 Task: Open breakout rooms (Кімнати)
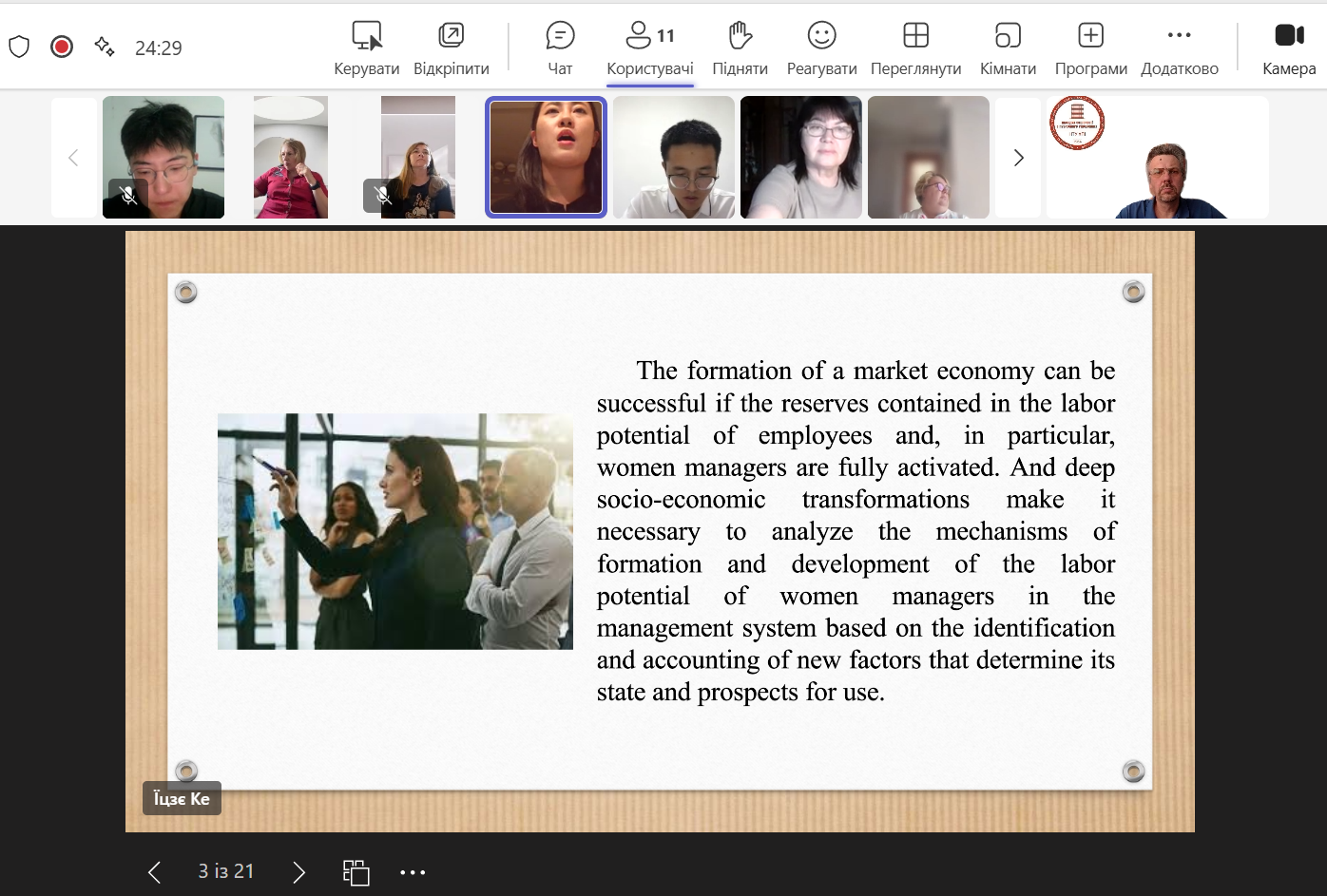click(x=1008, y=48)
